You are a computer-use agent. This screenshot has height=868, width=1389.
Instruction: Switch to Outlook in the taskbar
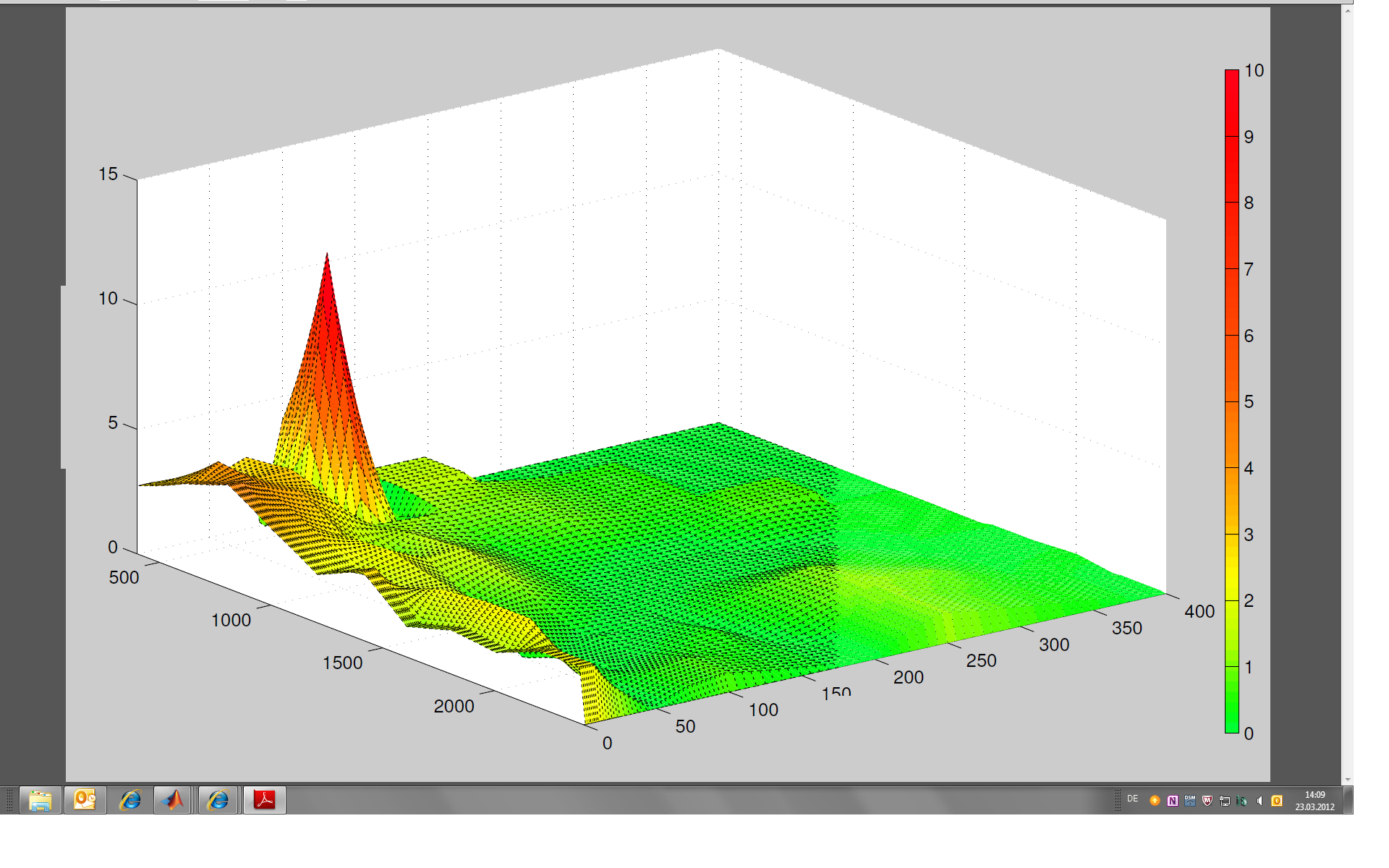(x=85, y=801)
